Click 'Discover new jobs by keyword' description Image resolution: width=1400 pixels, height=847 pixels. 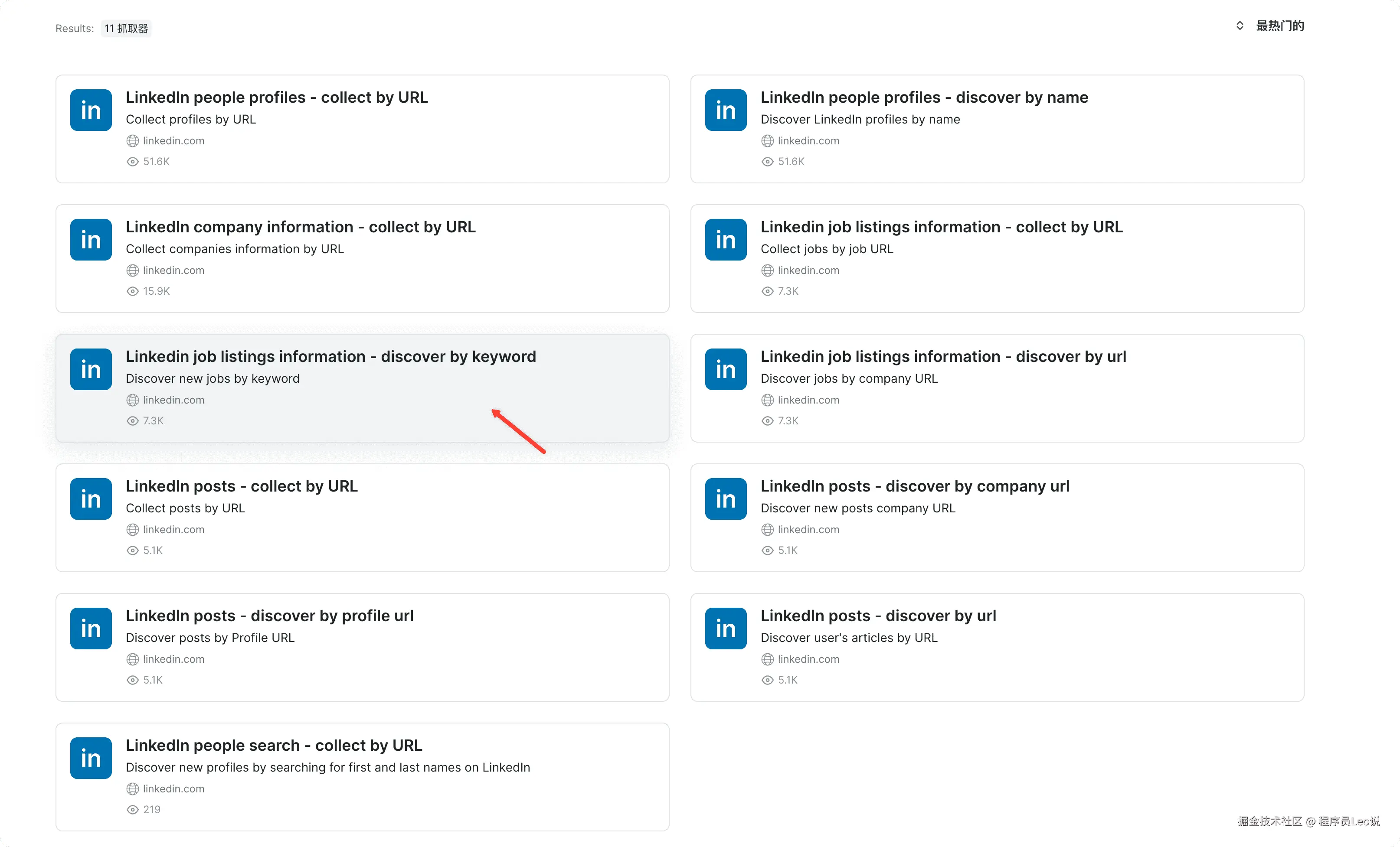[x=213, y=379]
